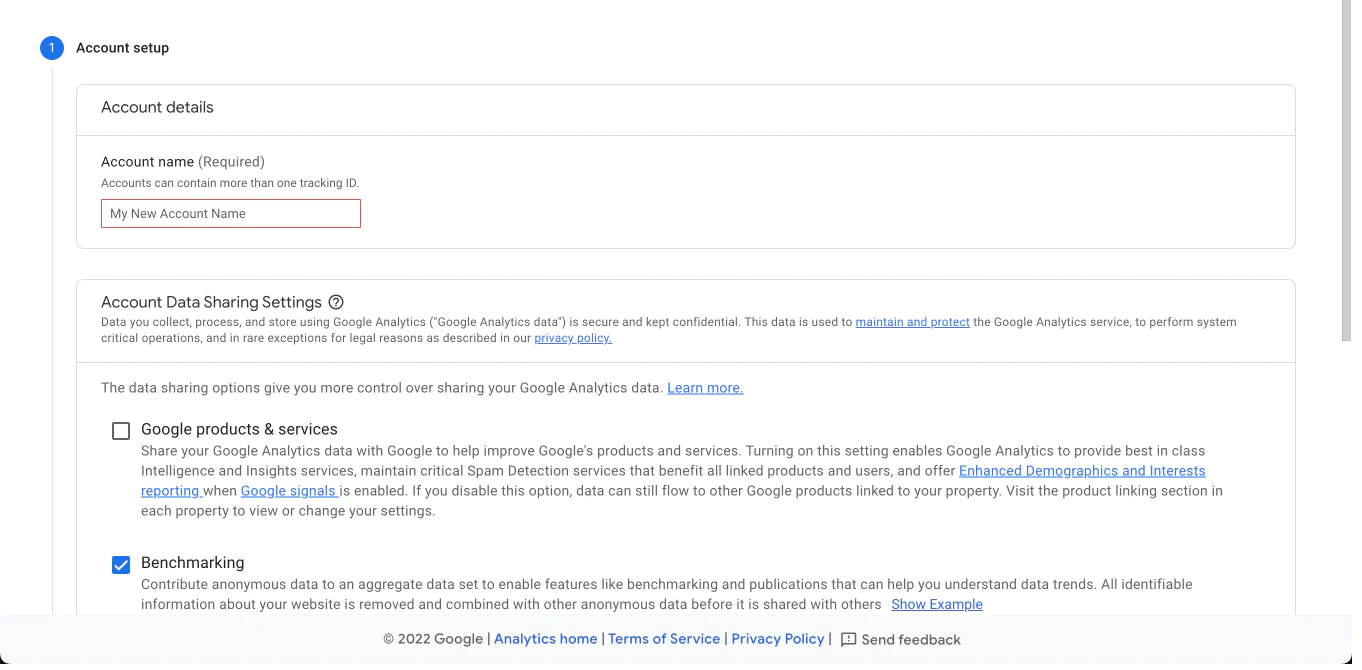The height and width of the screenshot is (670, 1362).
Task: Click 'Show Example' under Benchmarking
Action: [937, 604]
